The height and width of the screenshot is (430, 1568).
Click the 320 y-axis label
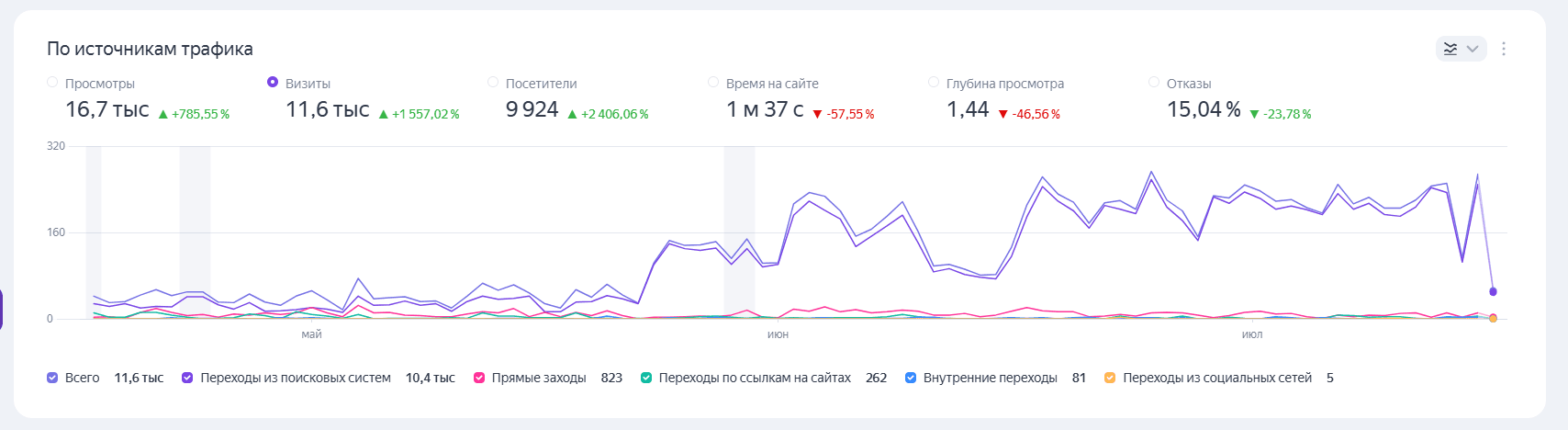[56, 145]
